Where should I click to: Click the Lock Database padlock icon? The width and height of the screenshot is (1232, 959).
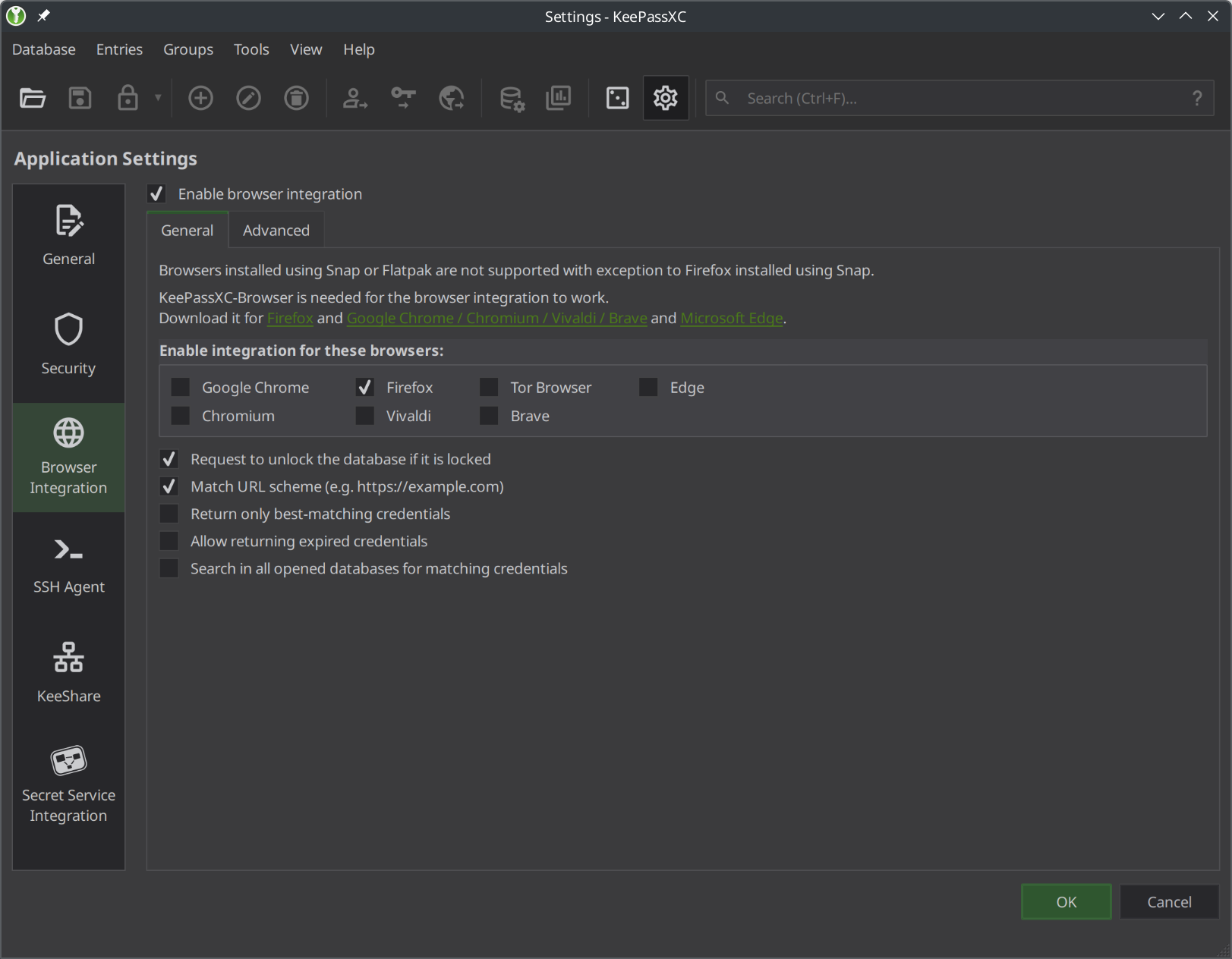click(128, 98)
